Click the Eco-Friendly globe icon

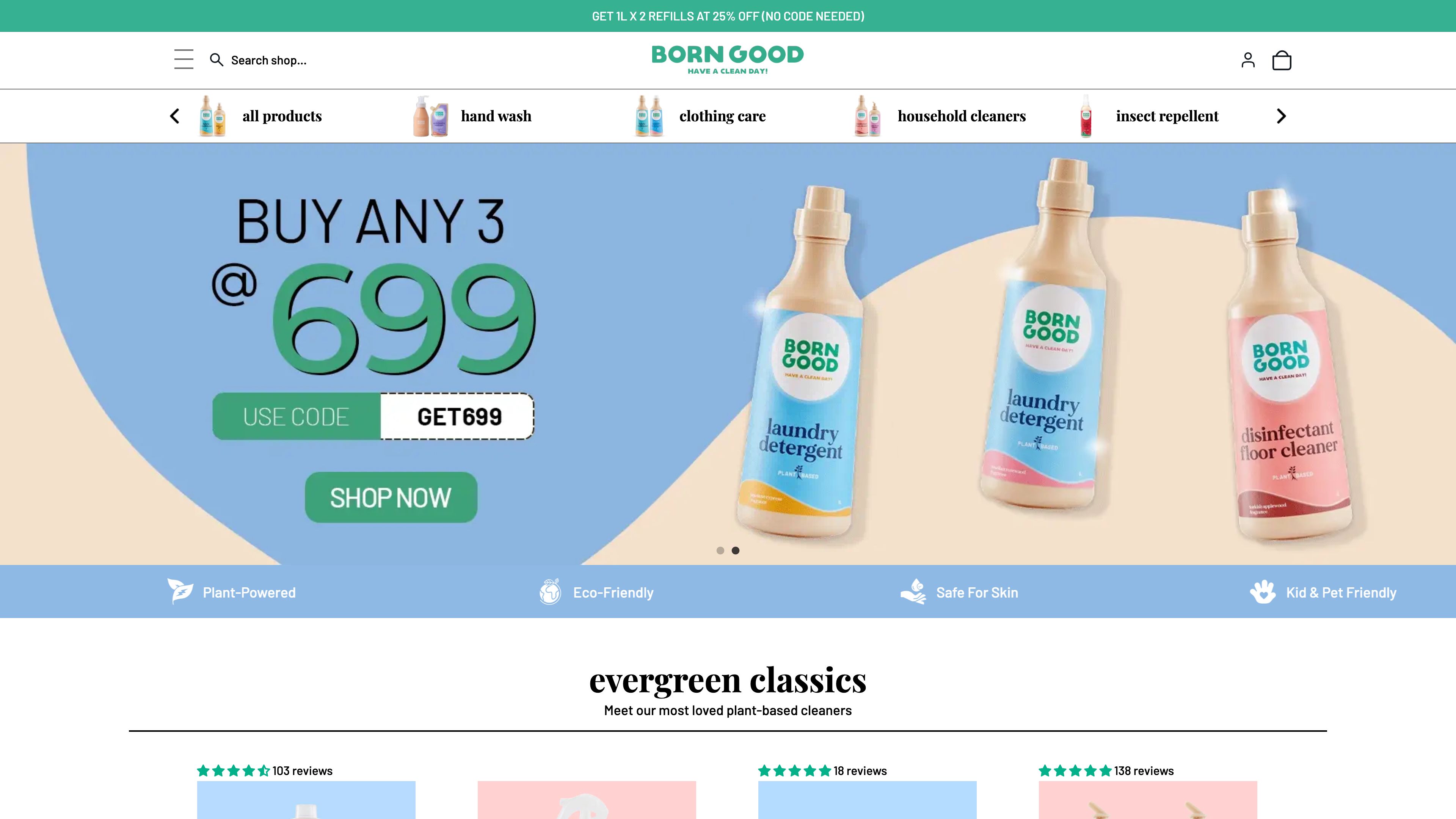click(x=550, y=591)
